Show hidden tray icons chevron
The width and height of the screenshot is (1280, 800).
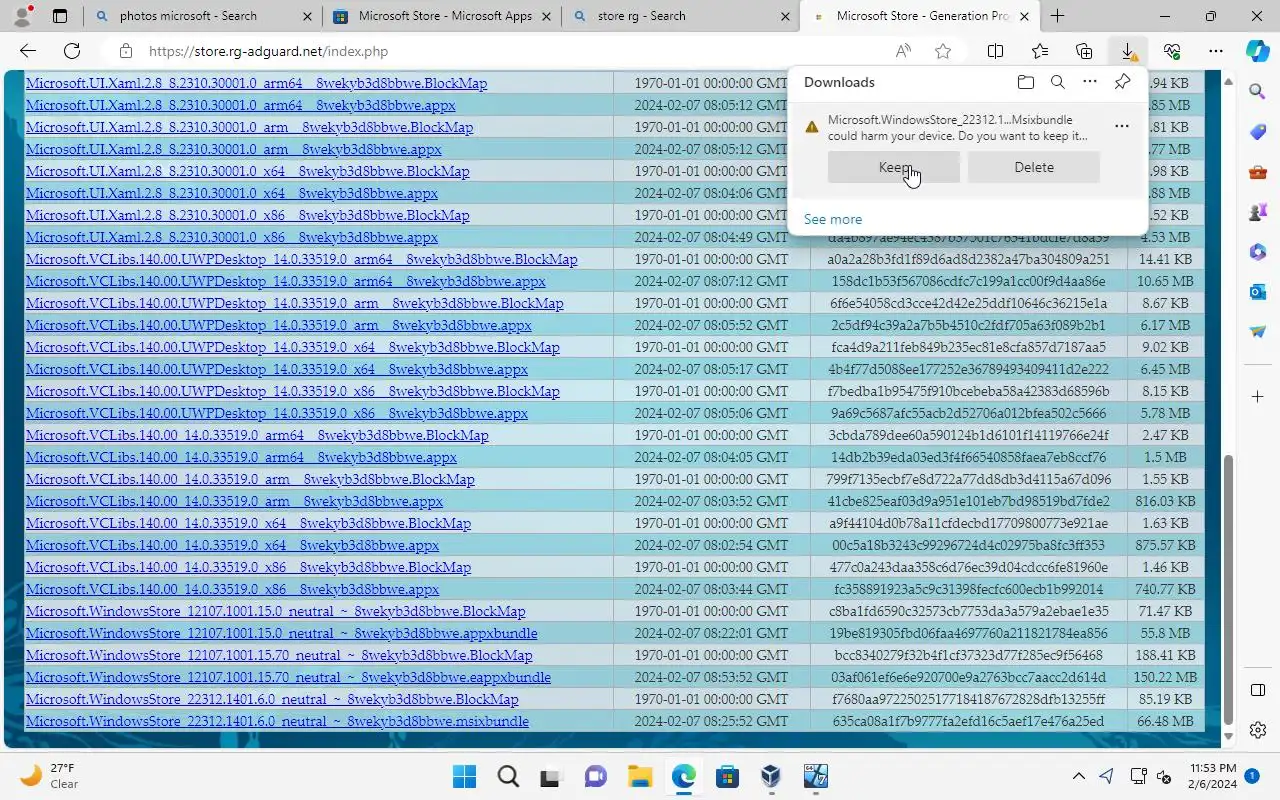click(x=1078, y=776)
